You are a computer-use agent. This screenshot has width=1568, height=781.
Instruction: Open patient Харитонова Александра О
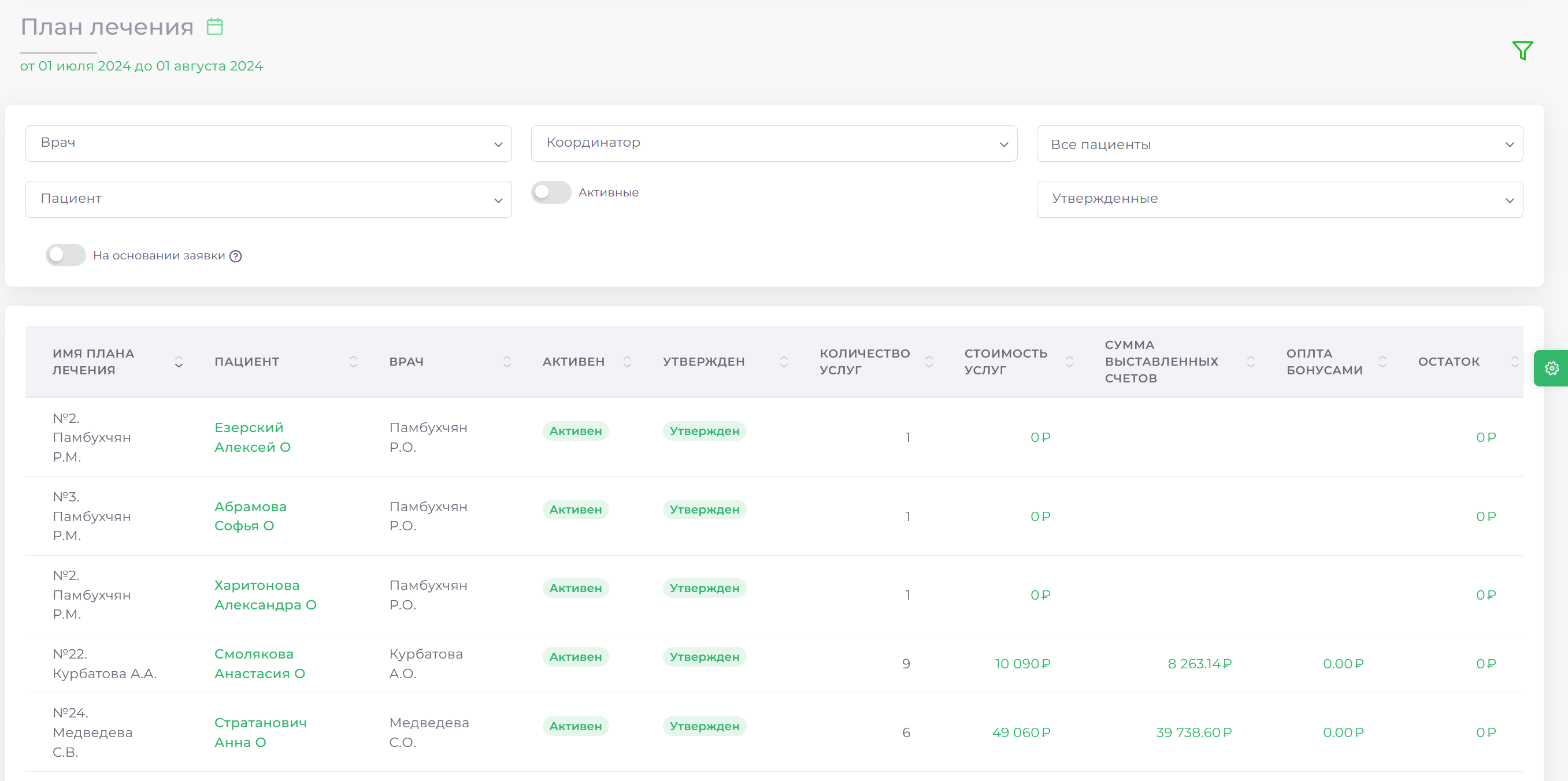tap(265, 595)
